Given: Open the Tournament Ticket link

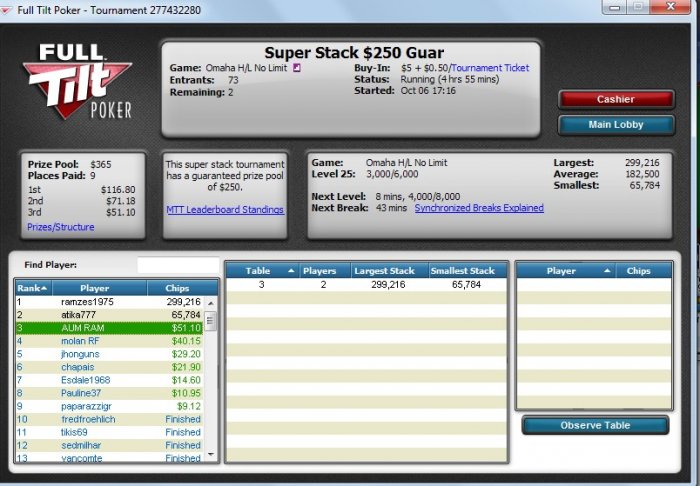Looking at the screenshot, I should click(490, 68).
